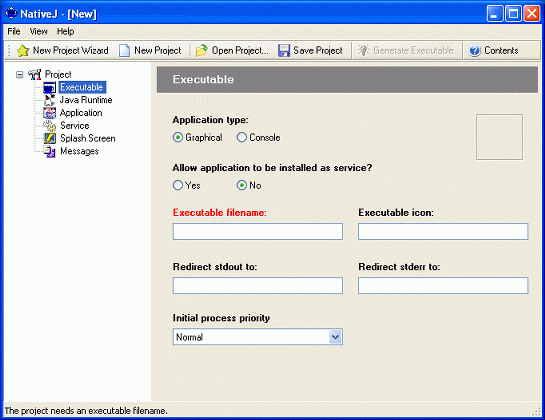Click the Save Project floppy disk icon
Image resolution: width=545 pixels, height=420 pixels.
[284, 51]
